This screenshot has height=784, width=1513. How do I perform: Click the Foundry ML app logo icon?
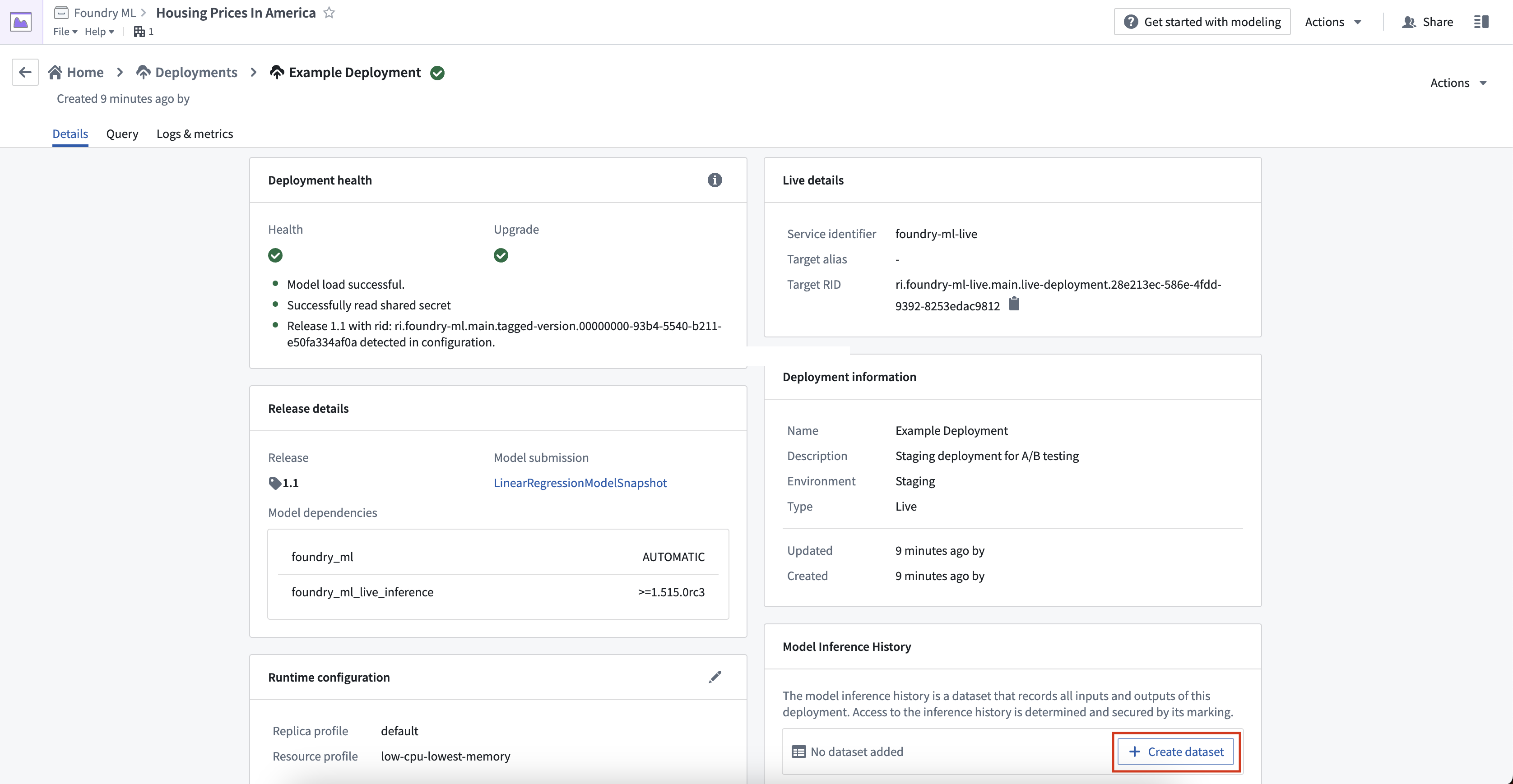coord(21,22)
